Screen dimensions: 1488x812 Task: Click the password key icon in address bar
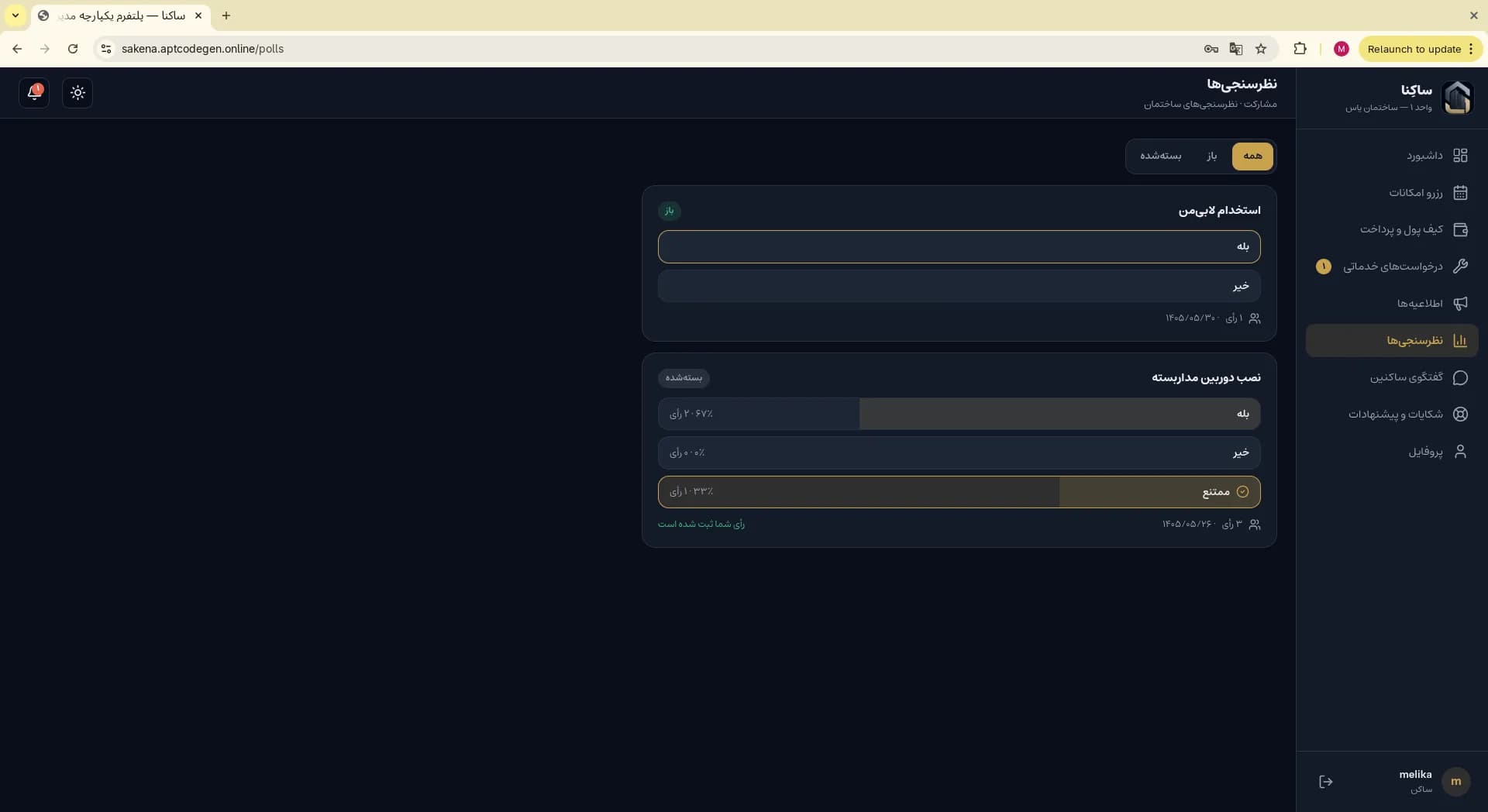[x=1211, y=49]
